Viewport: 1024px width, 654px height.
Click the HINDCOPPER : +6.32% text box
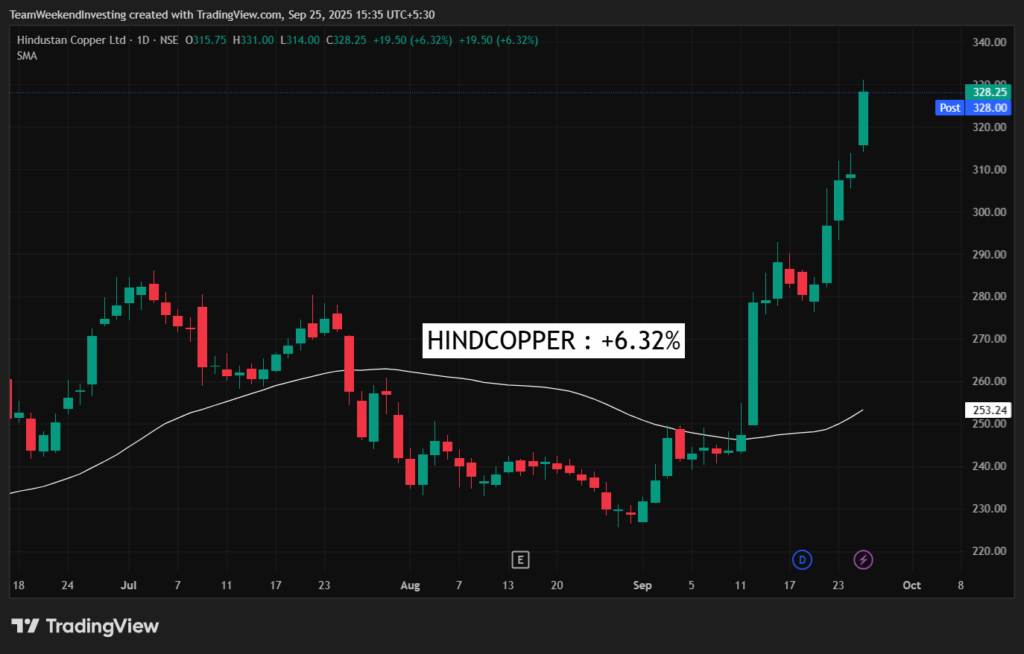pos(553,340)
